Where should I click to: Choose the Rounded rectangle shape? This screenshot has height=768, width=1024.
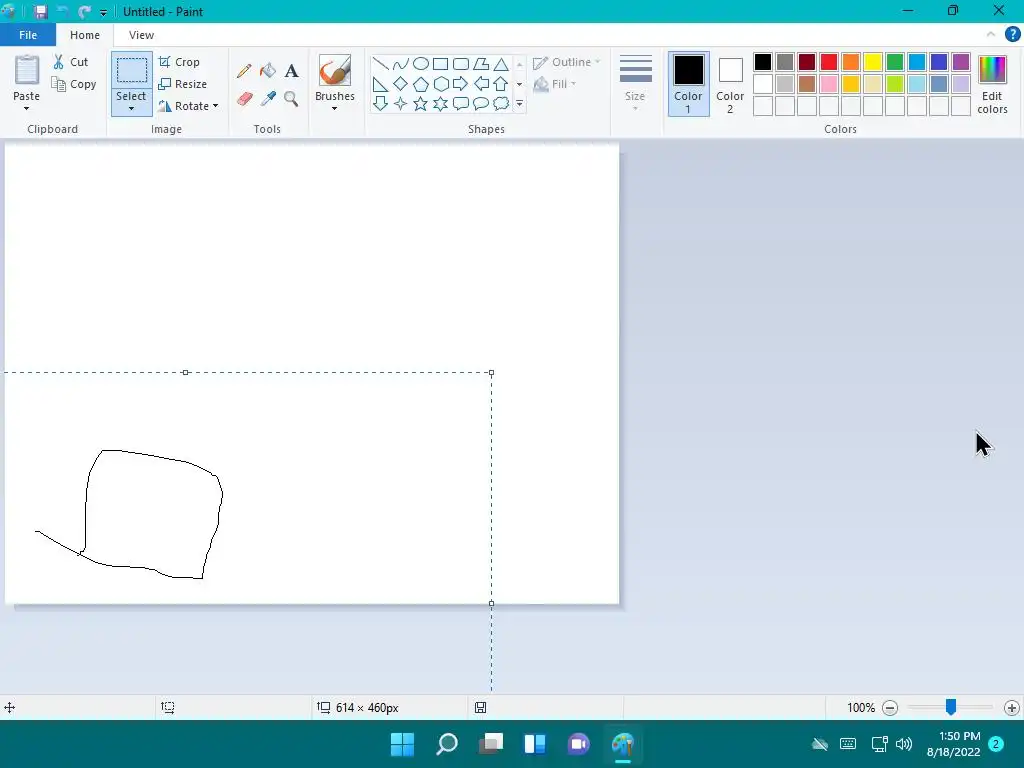461,63
